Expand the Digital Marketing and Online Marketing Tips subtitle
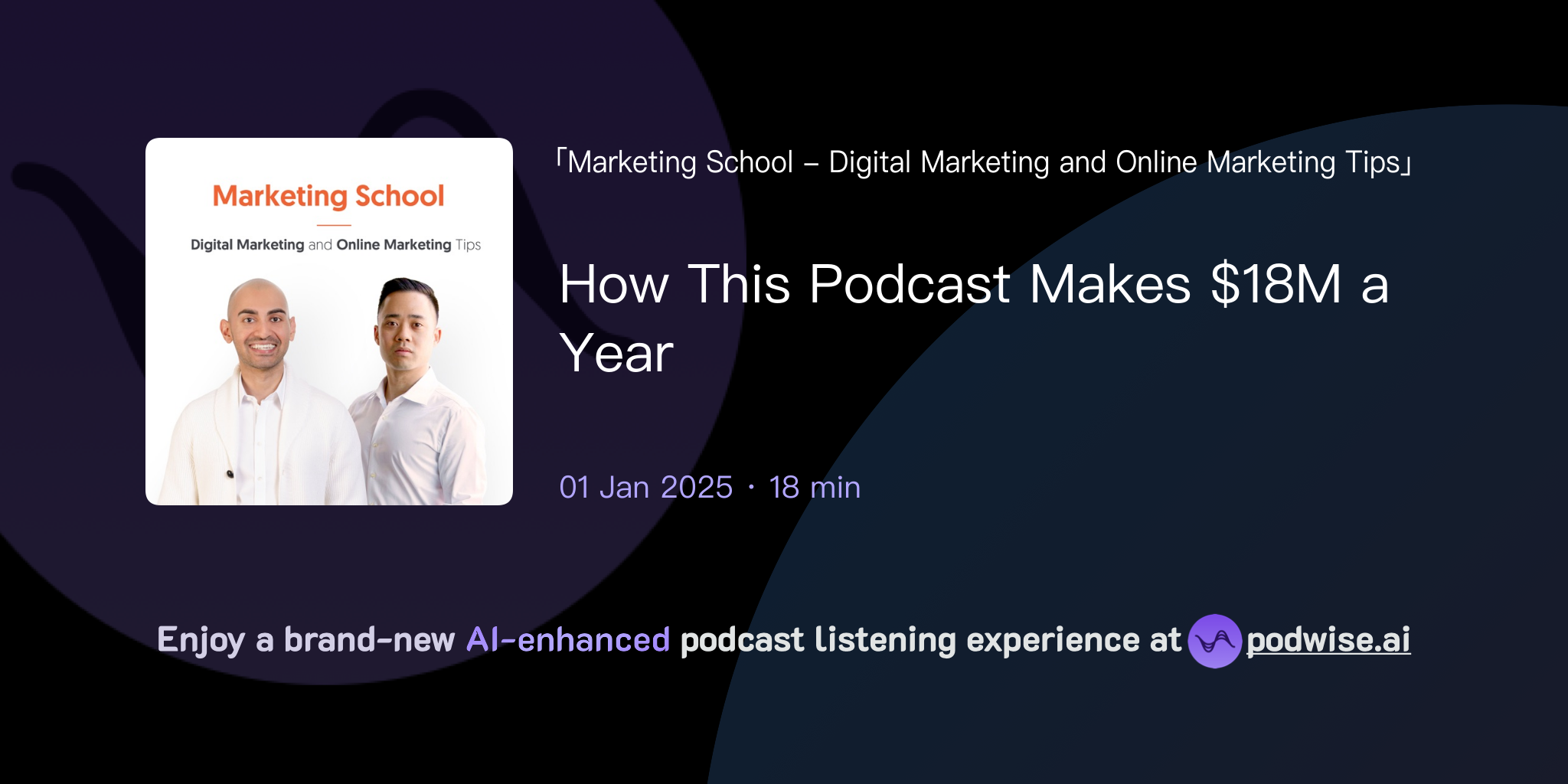Screen dimensions: 1568x784 coord(335,245)
